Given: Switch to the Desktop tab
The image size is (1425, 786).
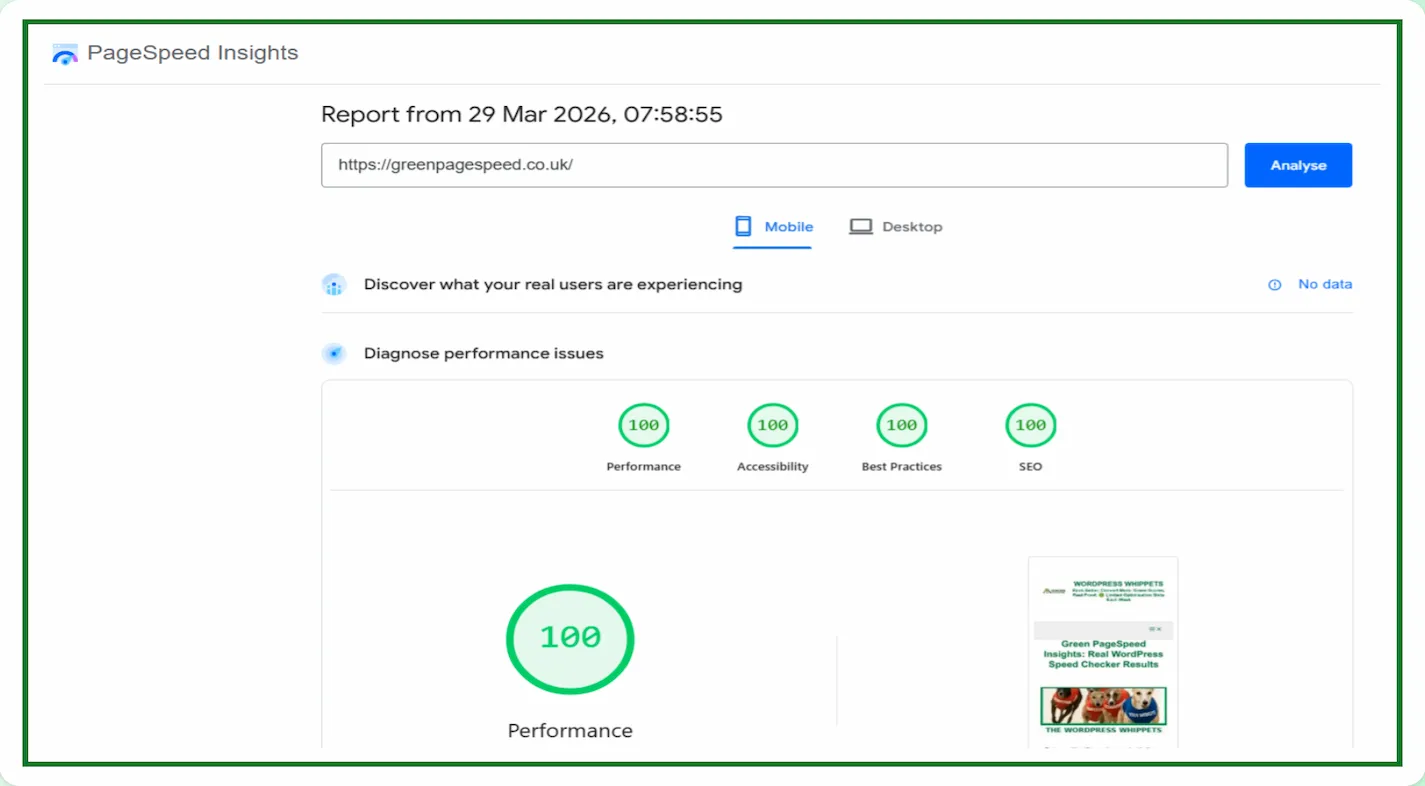Looking at the screenshot, I should click(896, 227).
